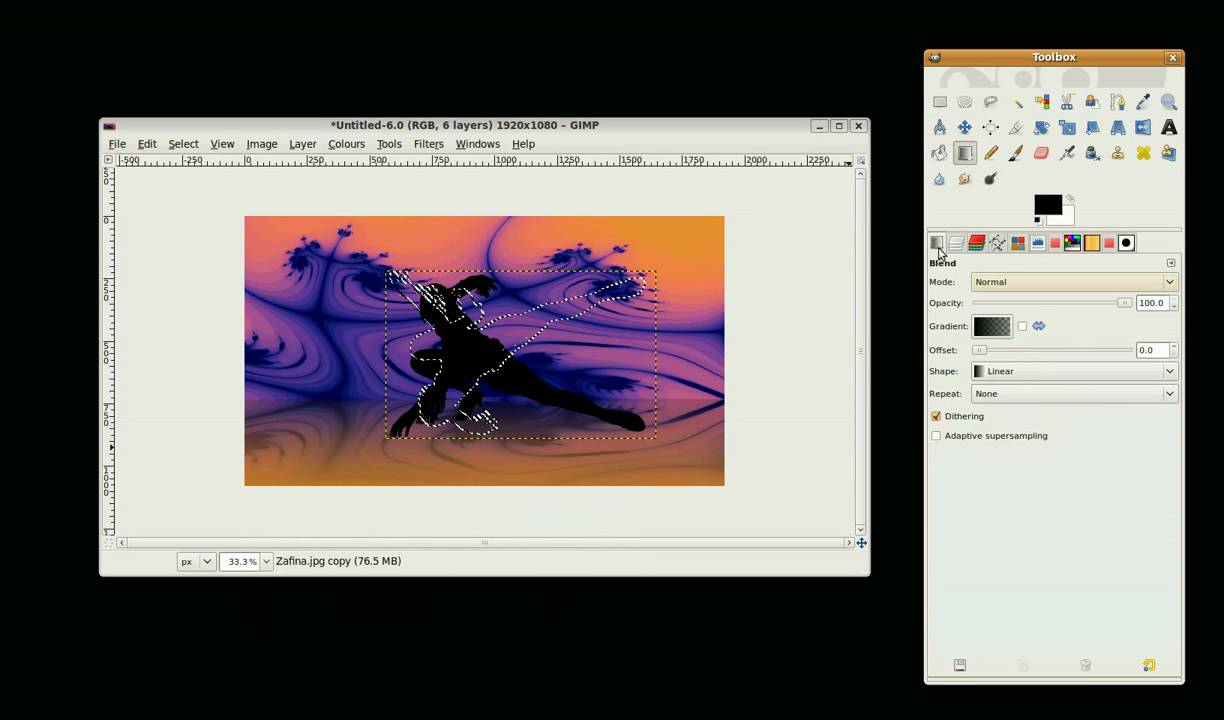The width and height of the screenshot is (1224, 720).
Task: Select the Foreground Select tool
Action: point(1092,102)
